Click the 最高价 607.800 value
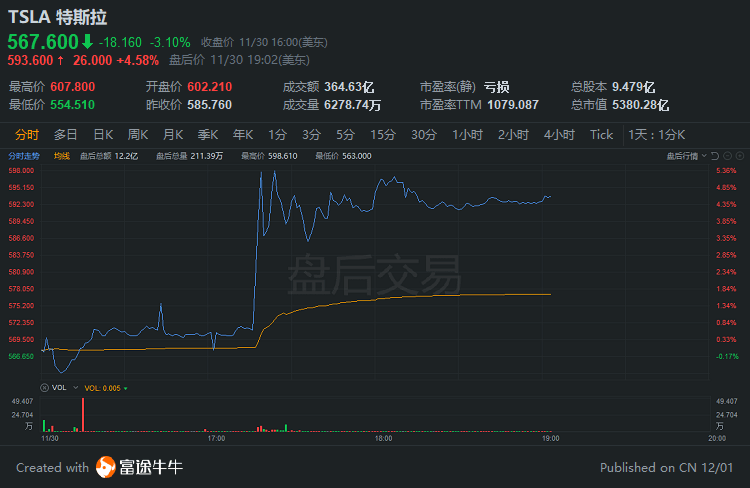Viewport: 750px width, 488px height. coord(73,87)
